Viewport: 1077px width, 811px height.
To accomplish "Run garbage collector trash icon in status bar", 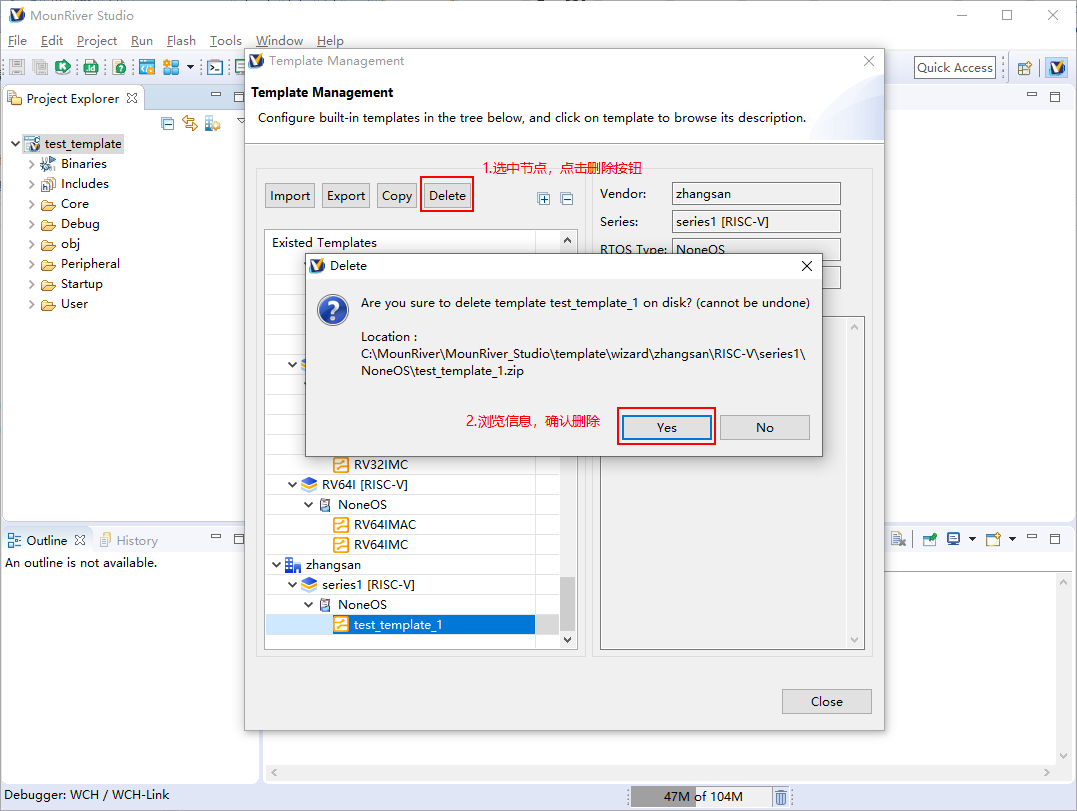I will point(781,797).
